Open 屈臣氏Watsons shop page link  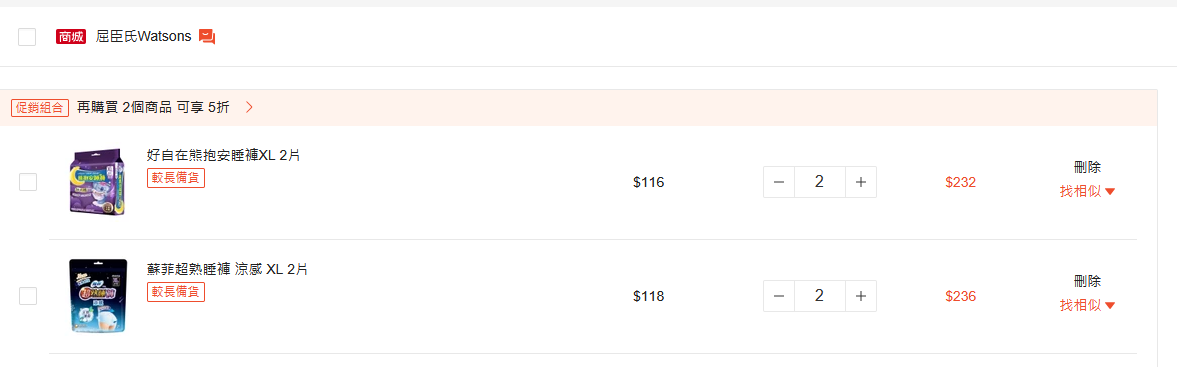coord(144,36)
